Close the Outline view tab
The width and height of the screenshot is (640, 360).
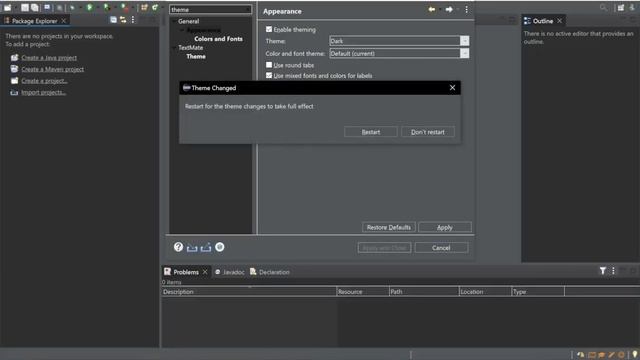(560, 21)
